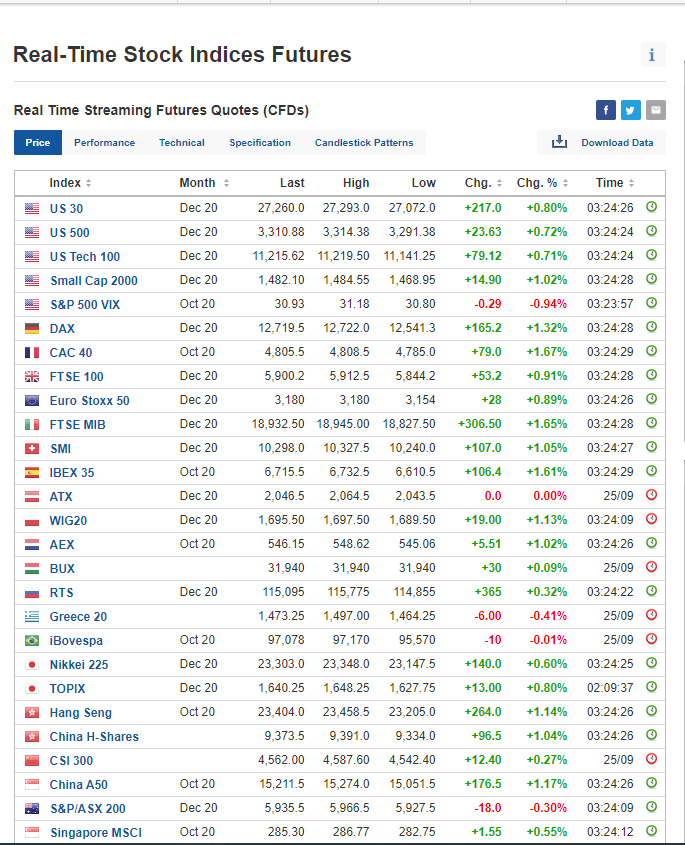Open the Nikkei 225 index link
This screenshot has width=685, height=845.
click(x=79, y=664)
